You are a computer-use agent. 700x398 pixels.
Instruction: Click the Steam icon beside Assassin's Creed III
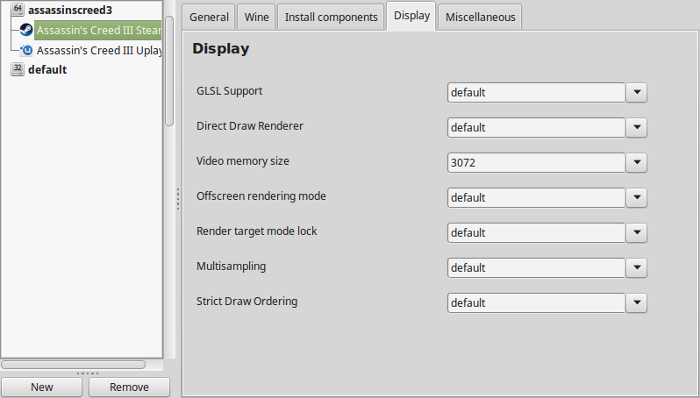coord(26,30)
